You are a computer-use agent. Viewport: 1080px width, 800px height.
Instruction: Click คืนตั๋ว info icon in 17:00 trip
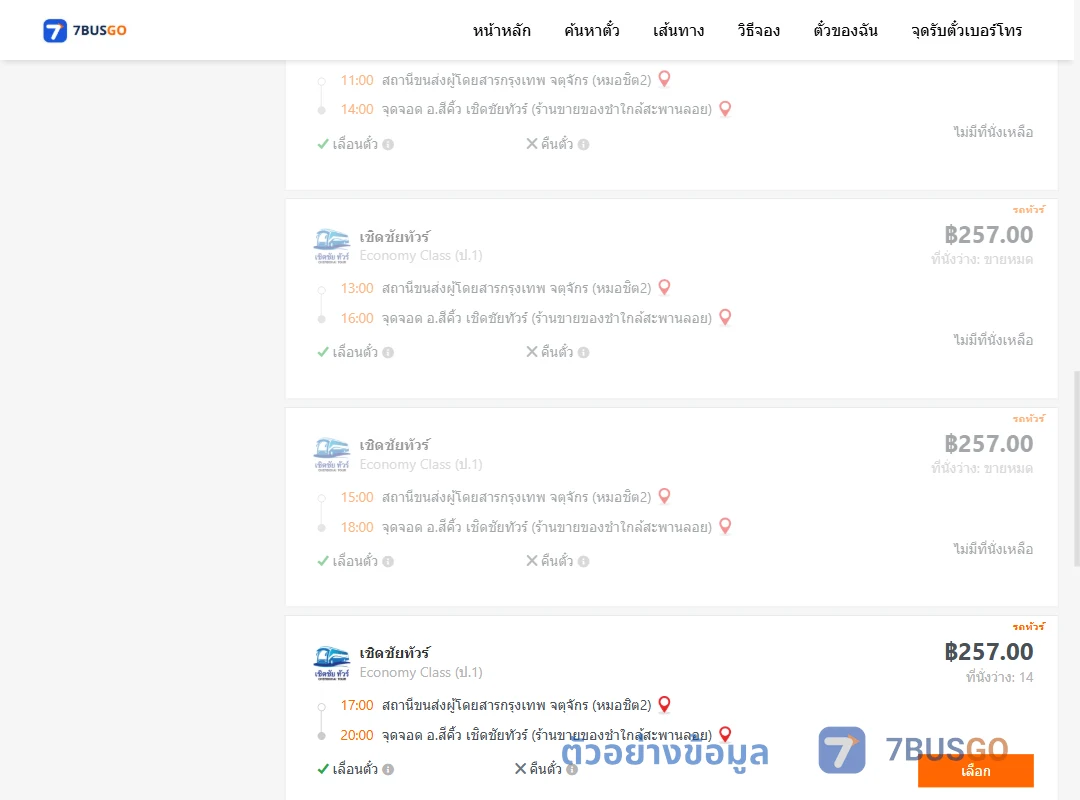click(x=572, y=770)
